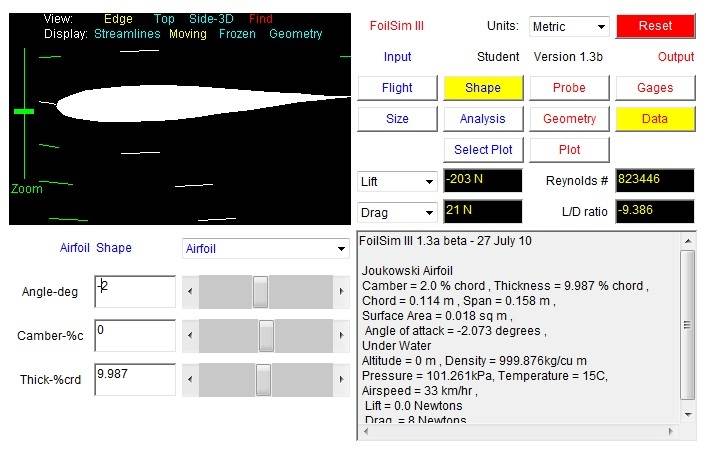
Task: Switch output to Data view
Action: pyautogui.click(x=655, y=119)
